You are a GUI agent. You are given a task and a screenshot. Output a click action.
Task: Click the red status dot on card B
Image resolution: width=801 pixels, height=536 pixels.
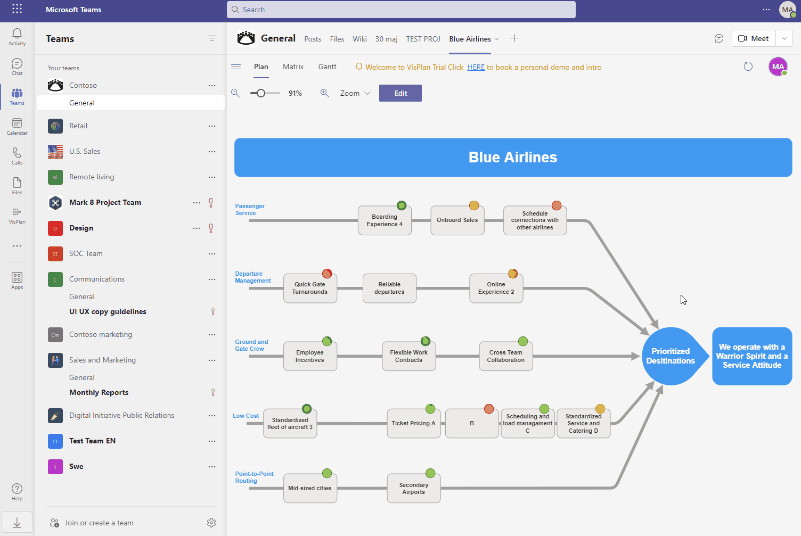(489, 409)
